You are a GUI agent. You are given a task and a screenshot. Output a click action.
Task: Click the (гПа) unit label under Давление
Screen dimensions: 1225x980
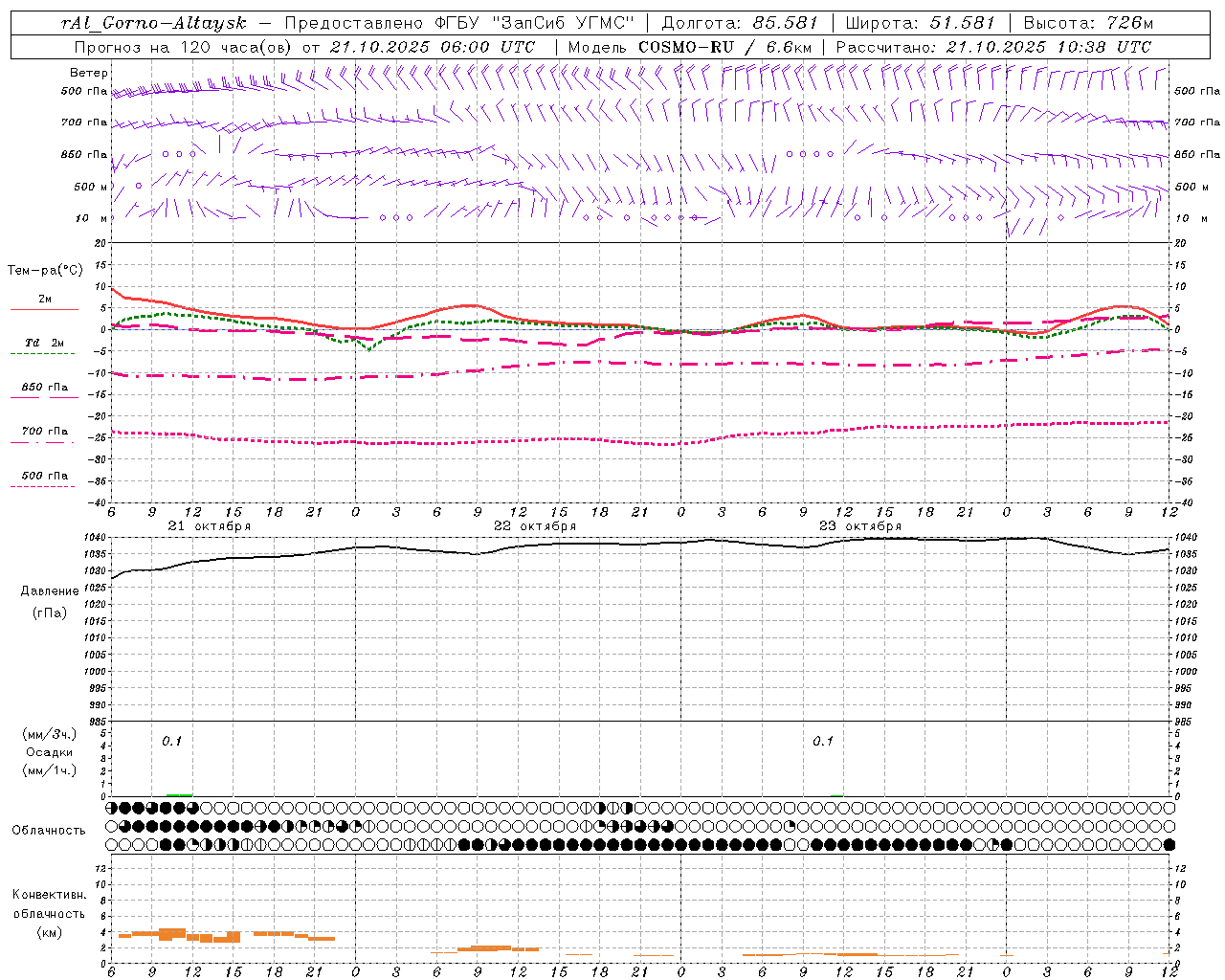point(50,613)
